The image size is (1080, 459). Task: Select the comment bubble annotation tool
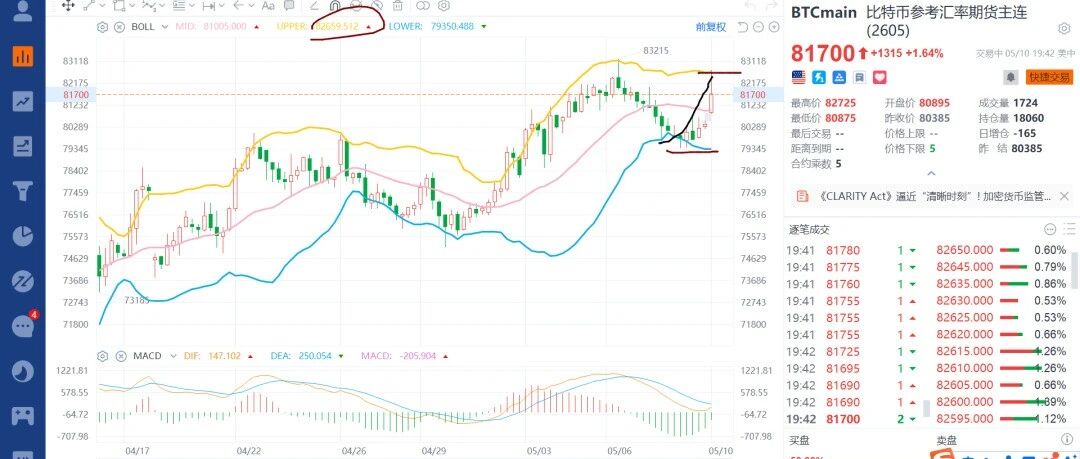click(x=289, y=6)
